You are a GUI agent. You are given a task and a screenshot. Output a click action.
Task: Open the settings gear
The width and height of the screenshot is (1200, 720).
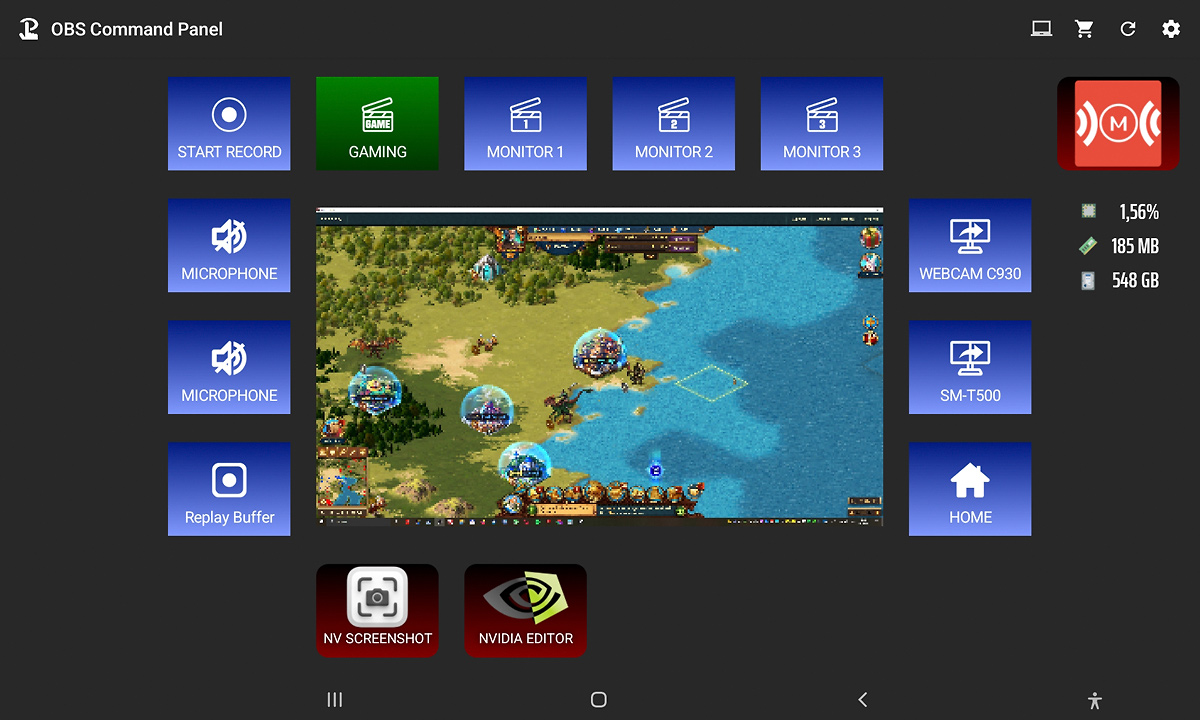click(x=1171, y=29)
